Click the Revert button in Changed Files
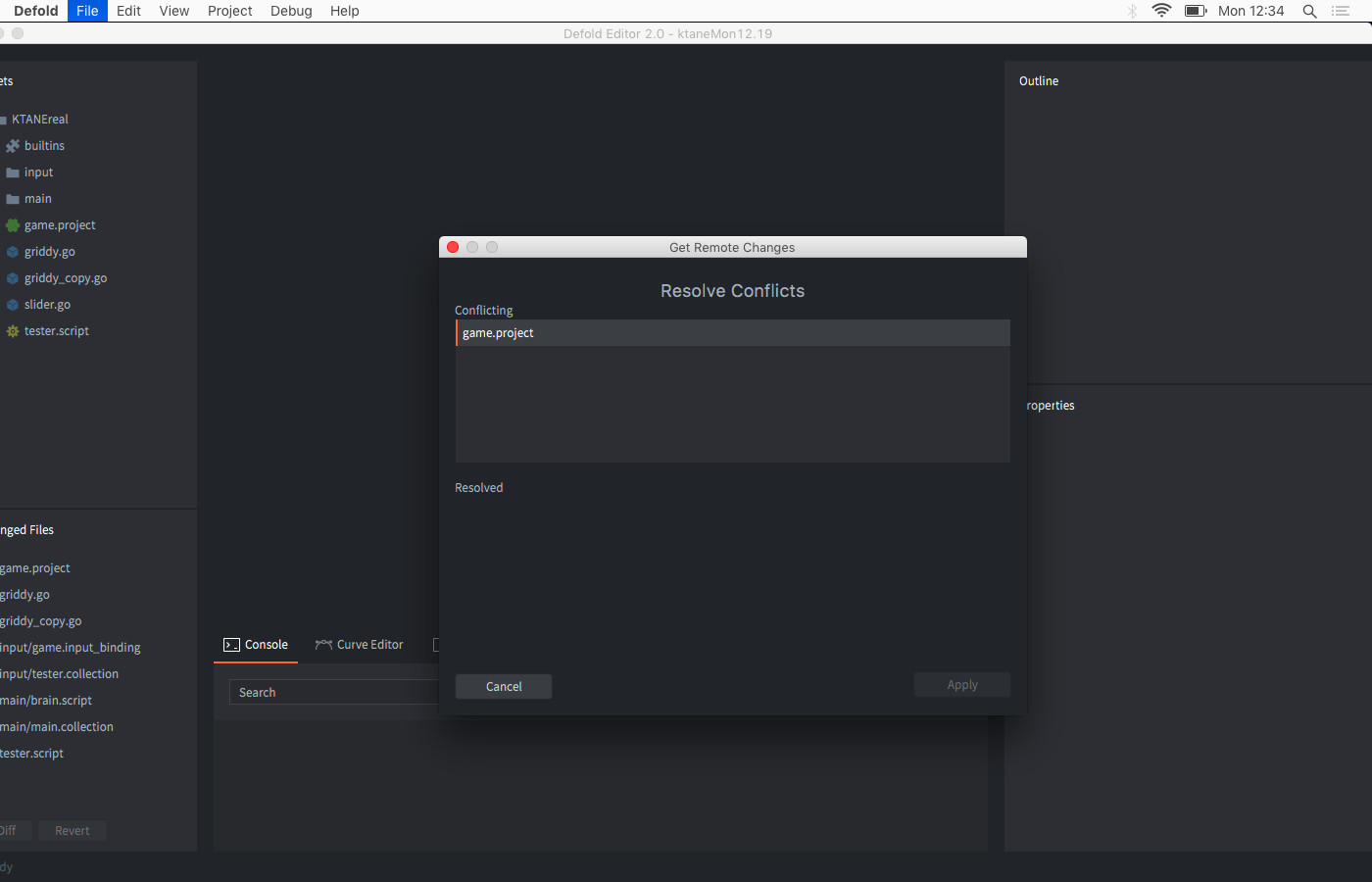 [73, 831]
